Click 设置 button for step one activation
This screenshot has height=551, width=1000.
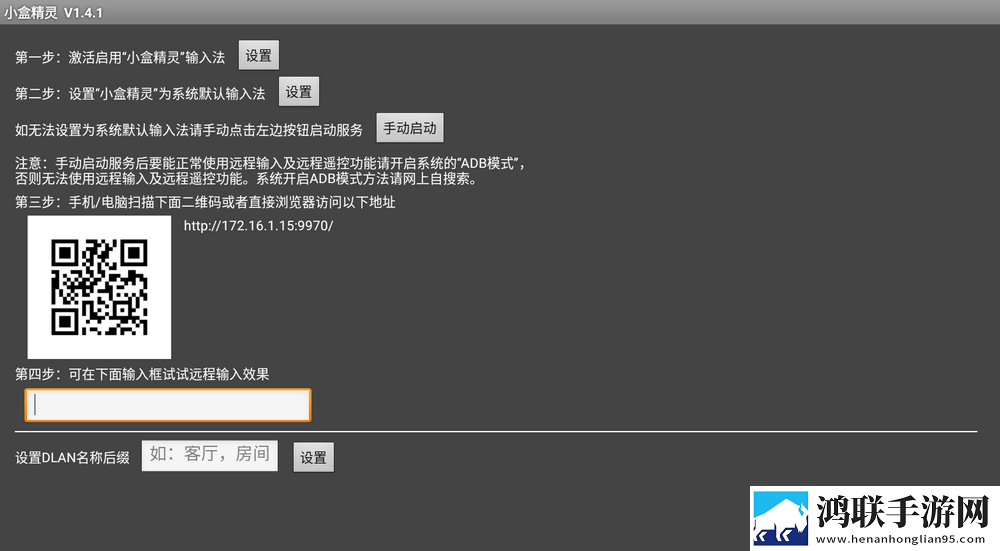[258, 55]
